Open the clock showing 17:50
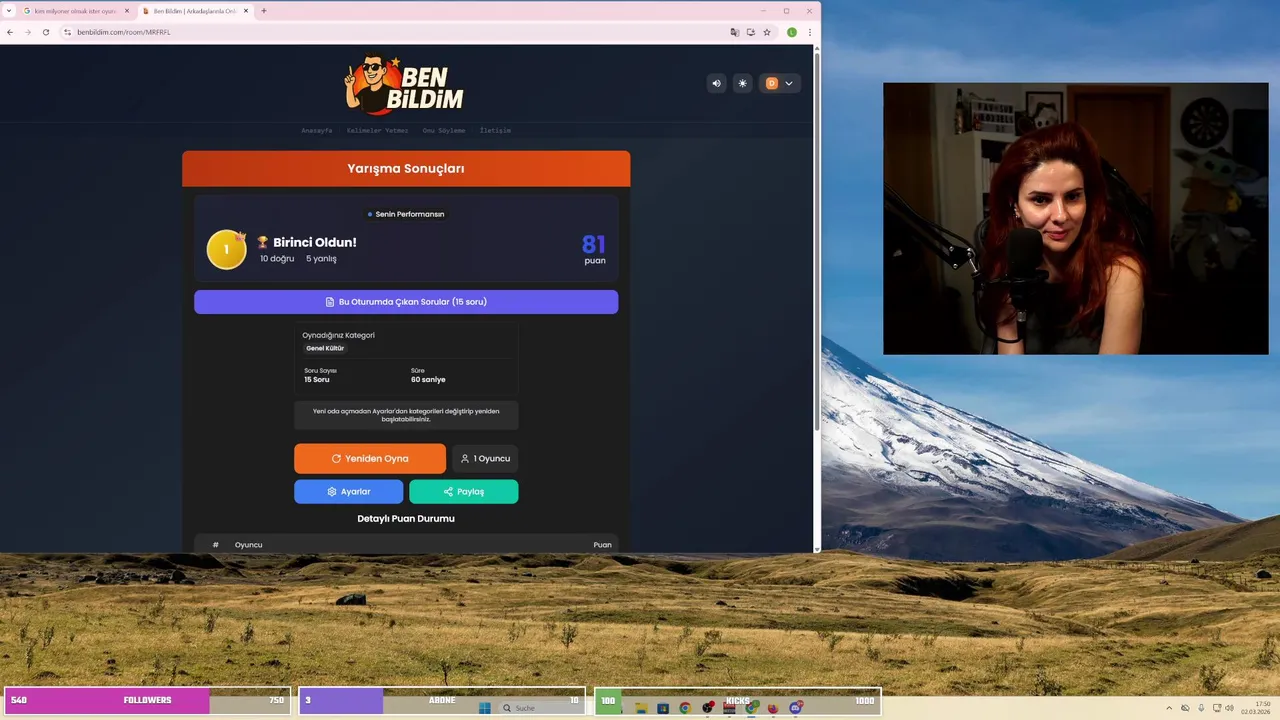The width and height of the screenshot is (1280, 720). (x=1256, y=708)
